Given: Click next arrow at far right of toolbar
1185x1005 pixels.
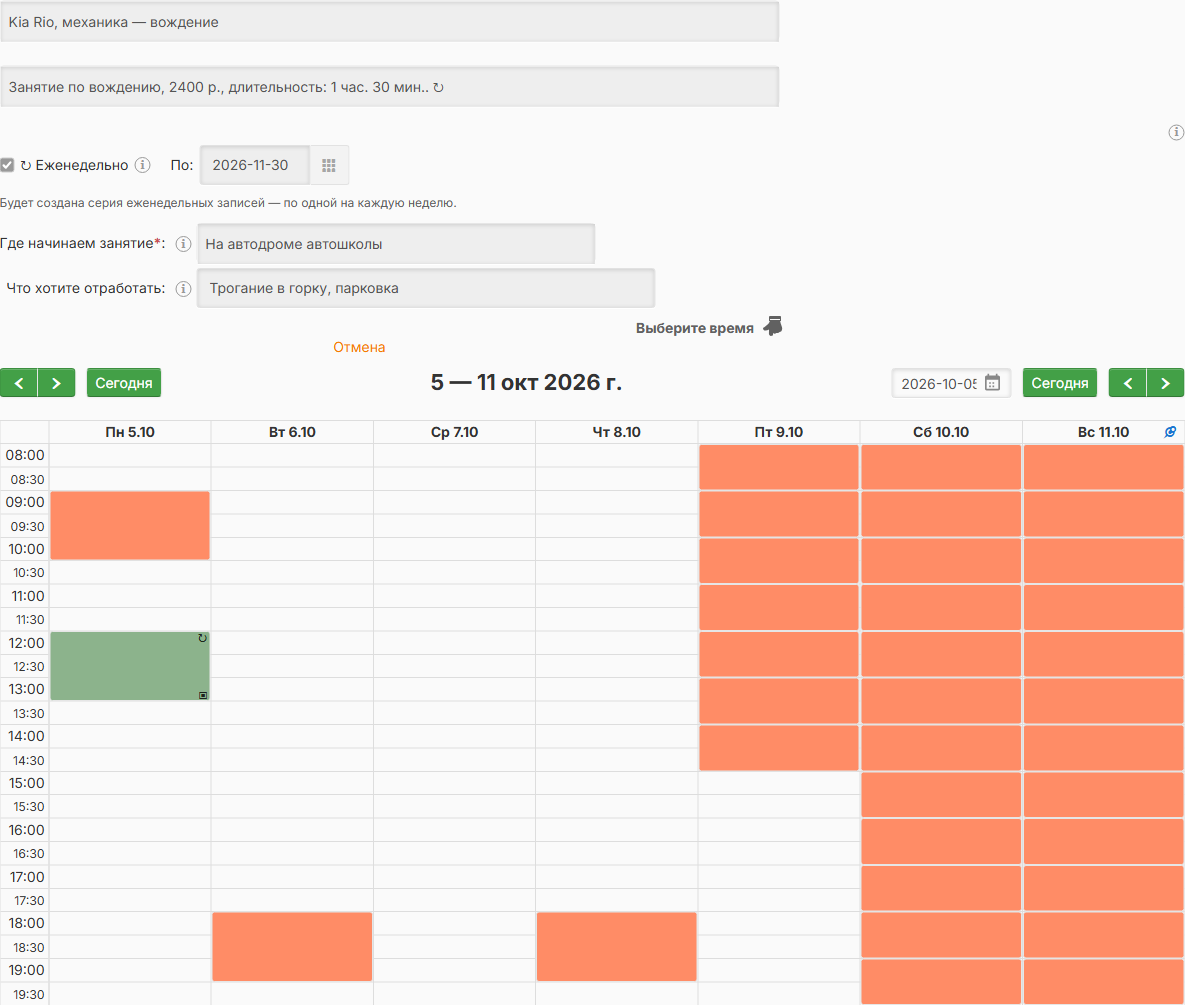Looking at the screenshot, I should [x=1165, y=383].
